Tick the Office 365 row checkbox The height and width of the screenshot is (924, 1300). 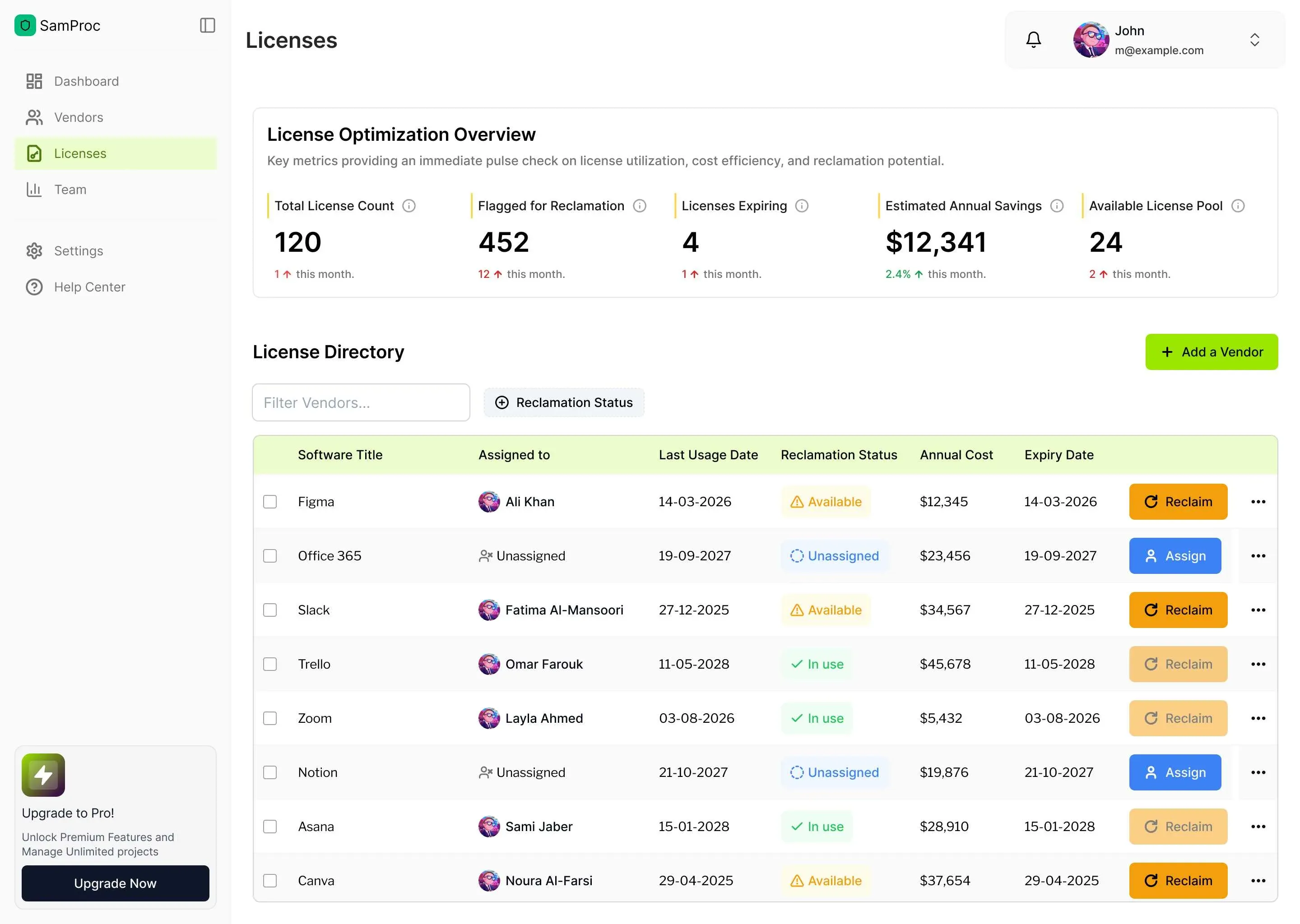pyautogui.click(x=270, y=556)
